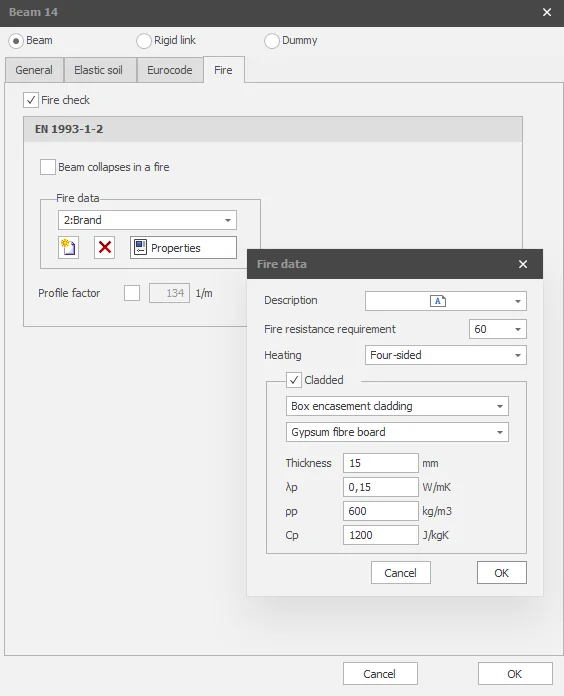Select the Fire tab

point(223,70)
